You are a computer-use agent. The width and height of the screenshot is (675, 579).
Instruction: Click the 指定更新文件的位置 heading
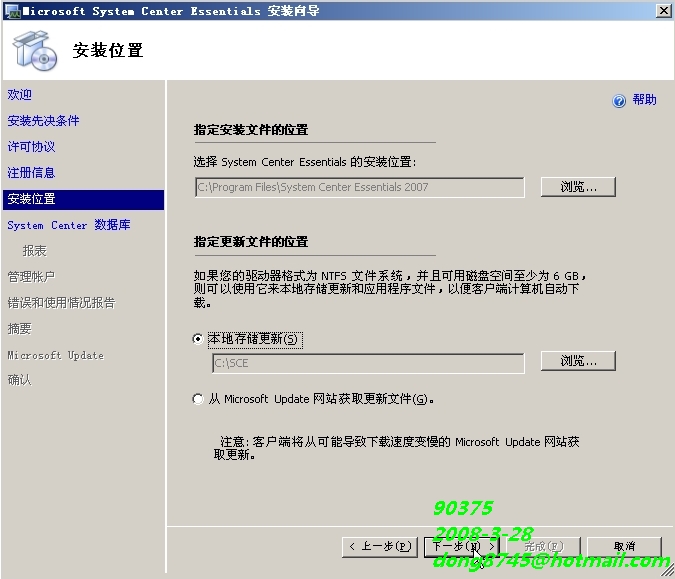point(251,242)
